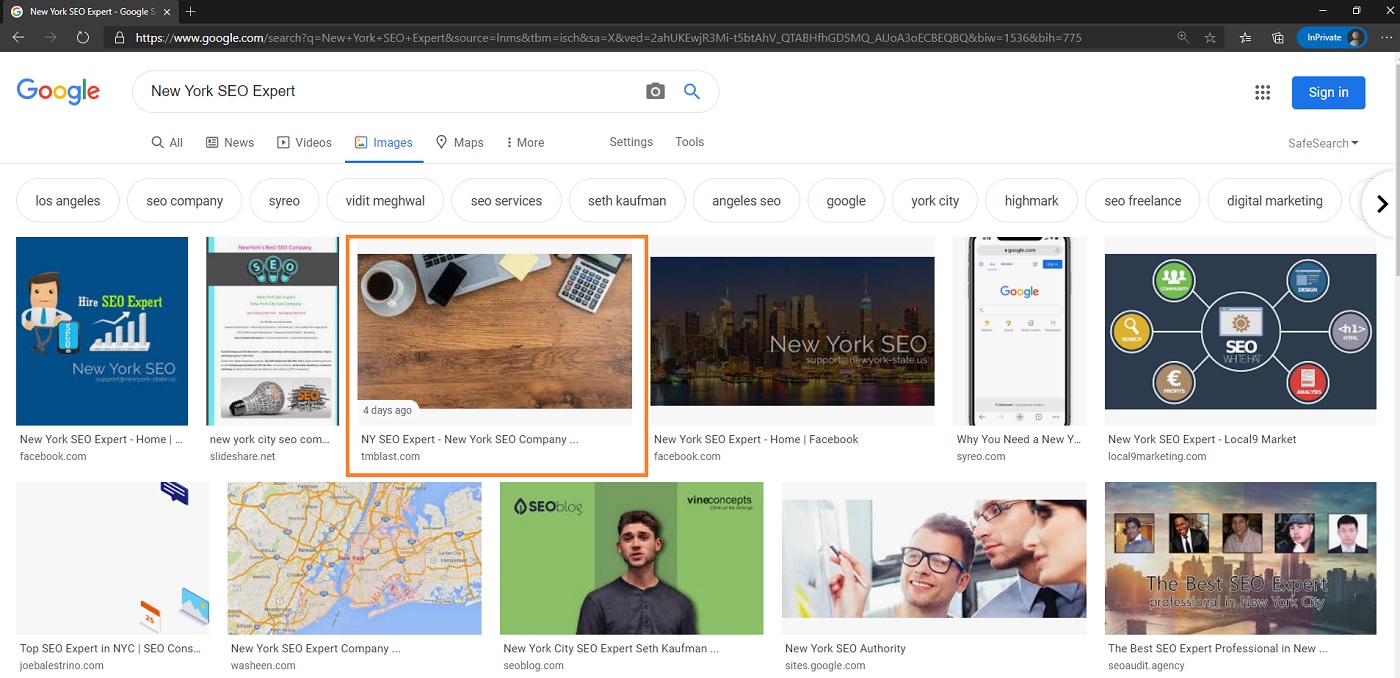Click the Sign in button
Screen dimensions: 1400x678
[x=1328, y=92]
